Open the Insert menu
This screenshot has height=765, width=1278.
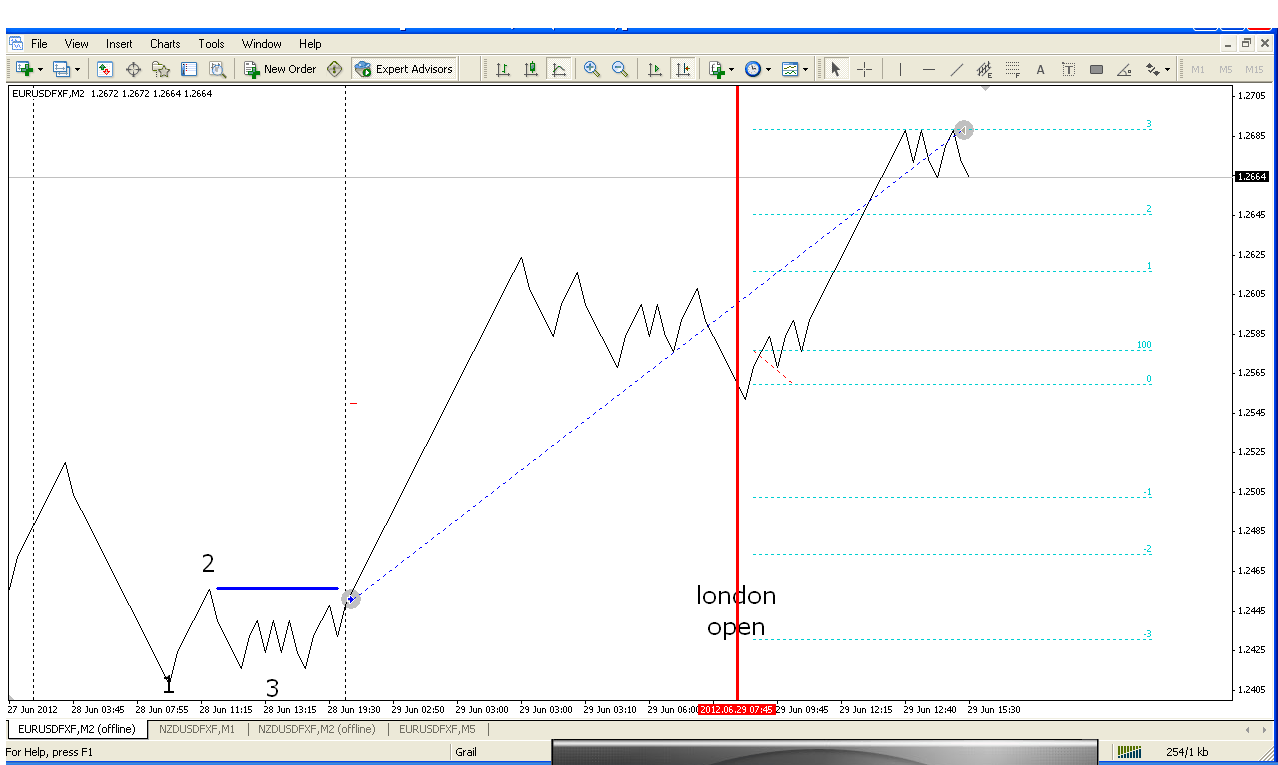[x=119, y=44]
